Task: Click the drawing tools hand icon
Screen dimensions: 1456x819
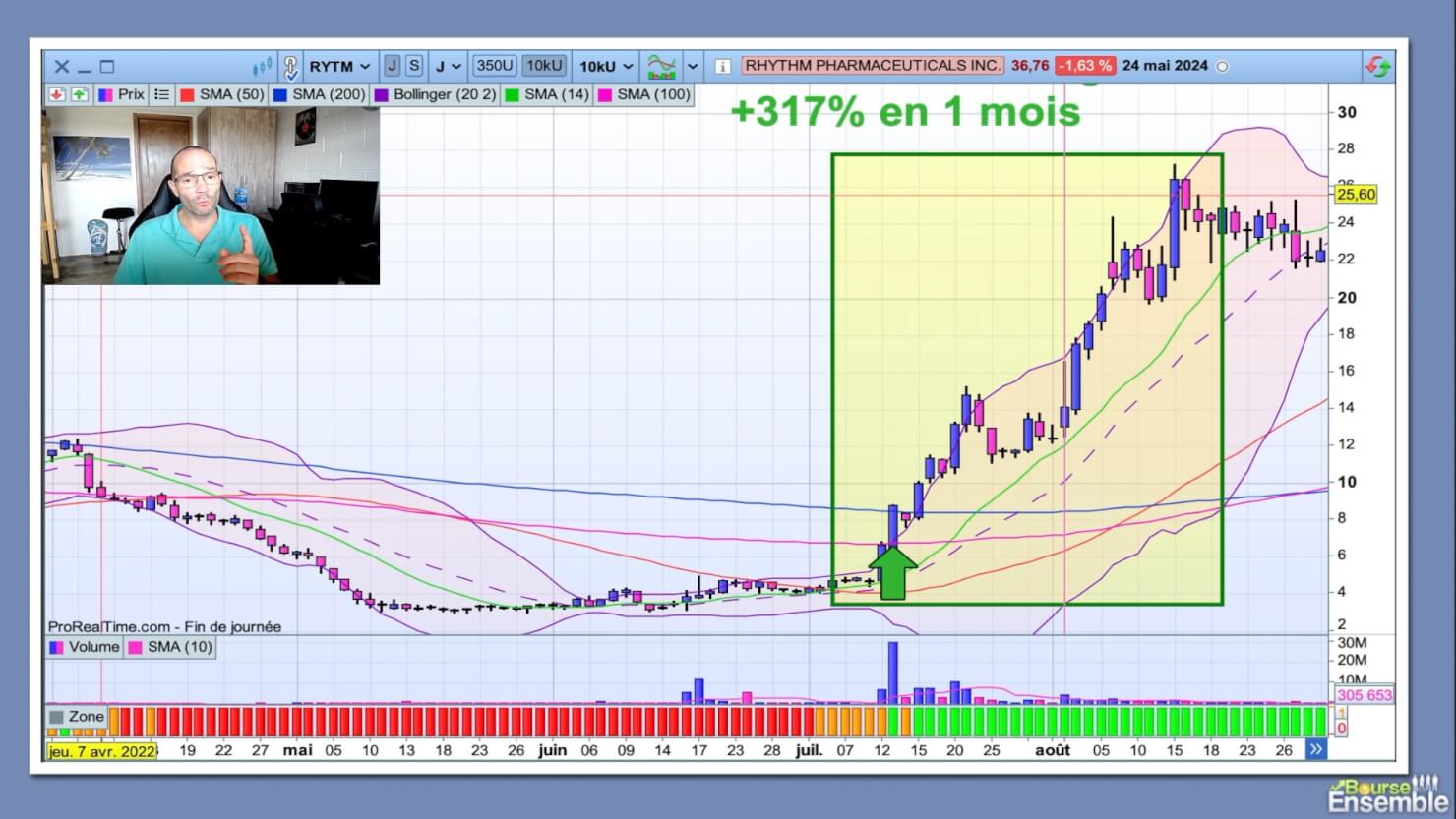Action: coord(290,67)
